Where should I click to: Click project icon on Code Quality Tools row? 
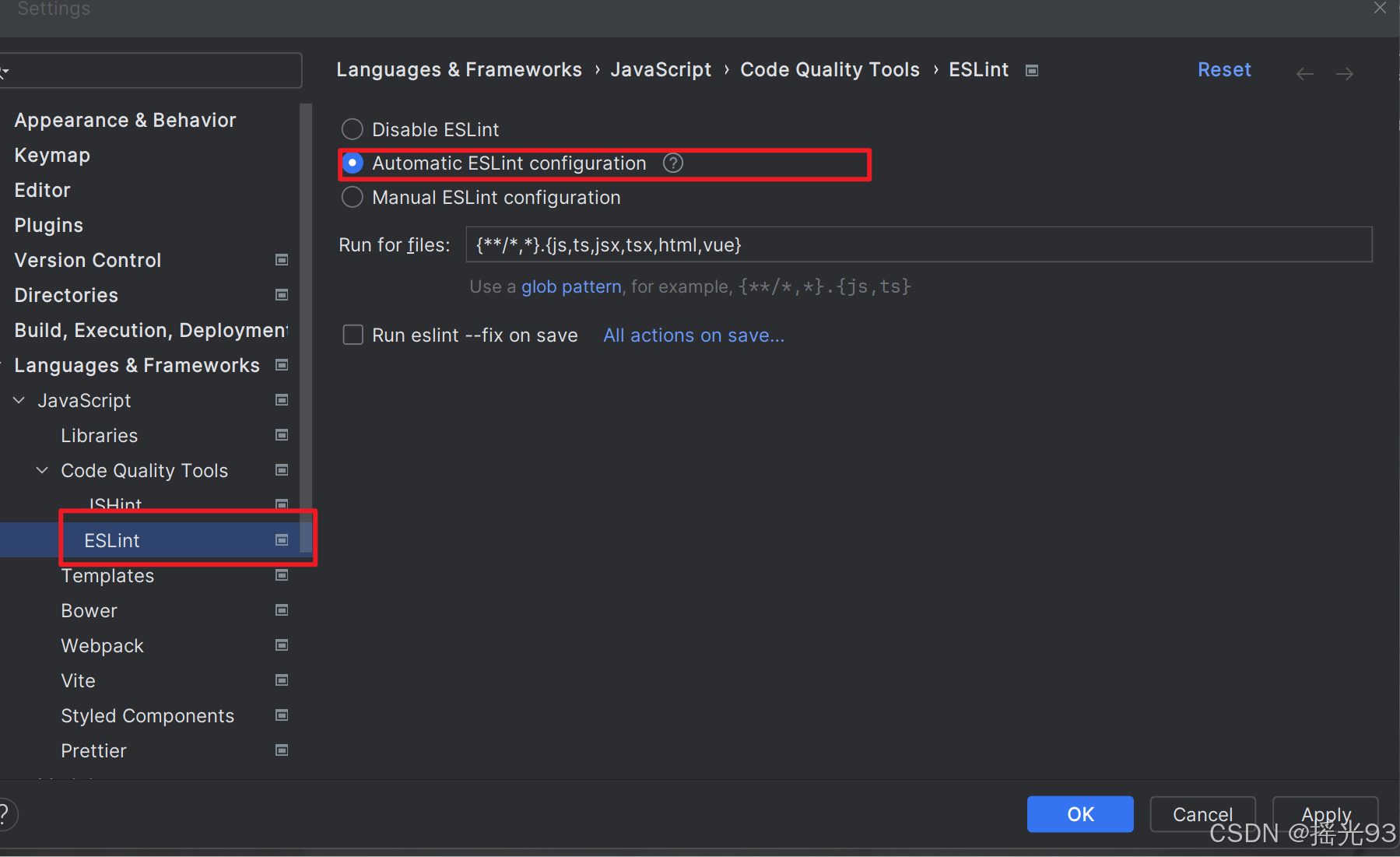coord(282,470)
